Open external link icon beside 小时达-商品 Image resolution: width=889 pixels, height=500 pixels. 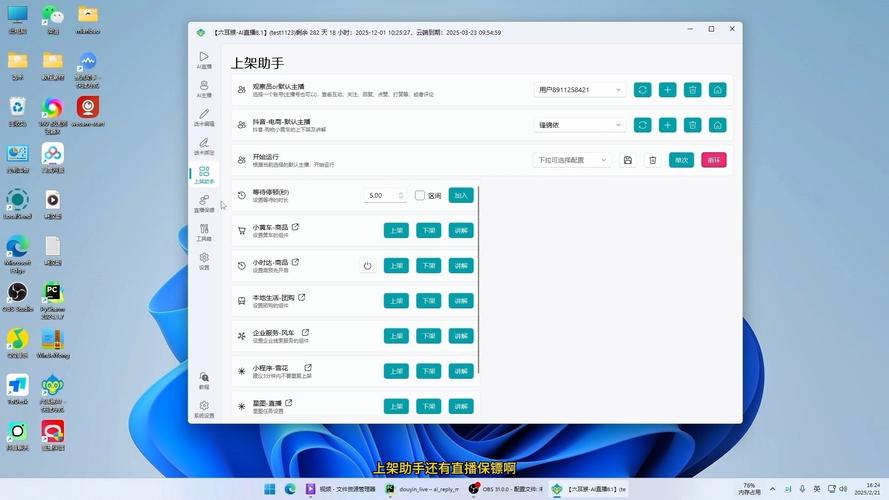(295, 262)
